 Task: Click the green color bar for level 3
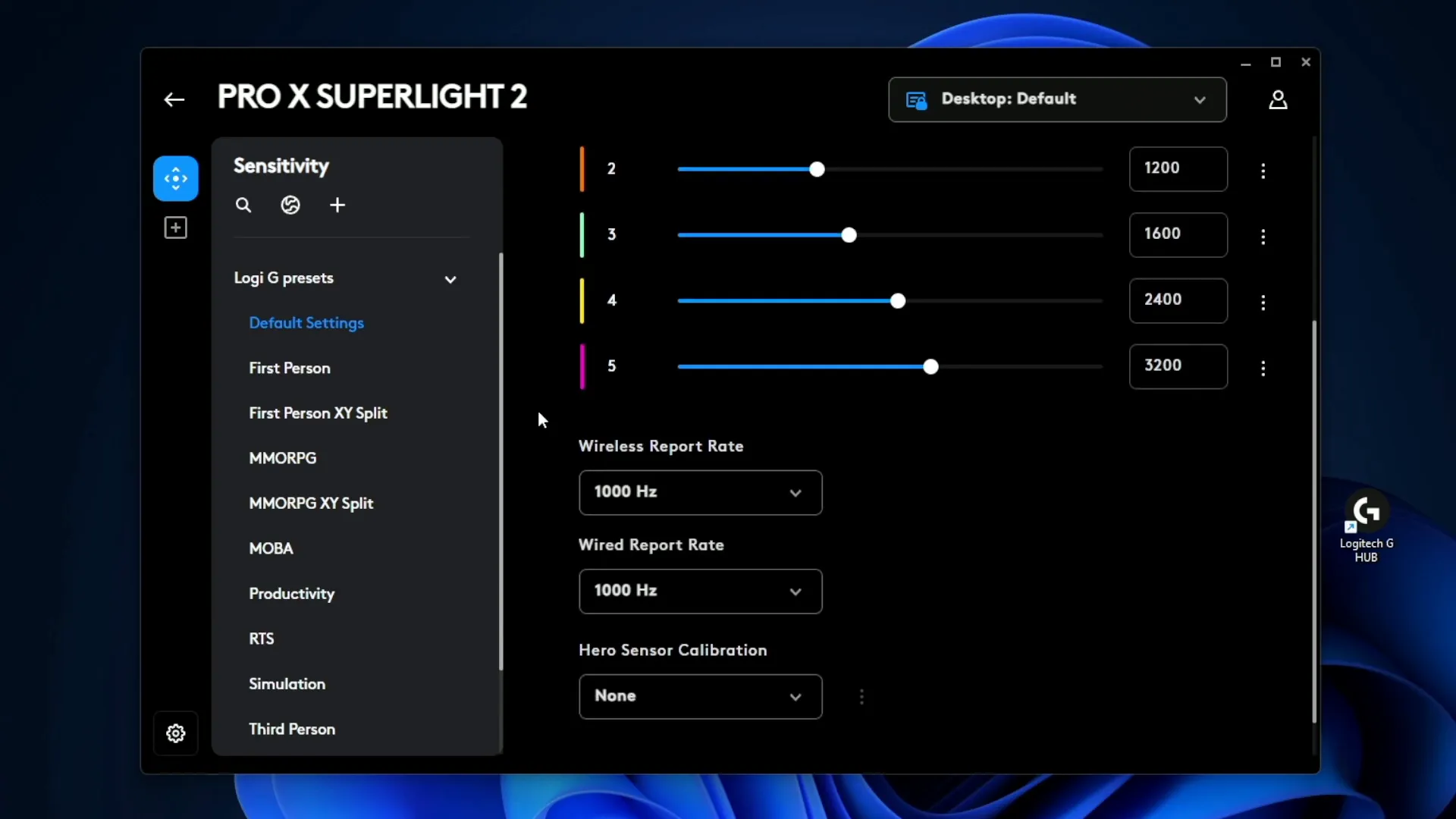click(582, 235)
